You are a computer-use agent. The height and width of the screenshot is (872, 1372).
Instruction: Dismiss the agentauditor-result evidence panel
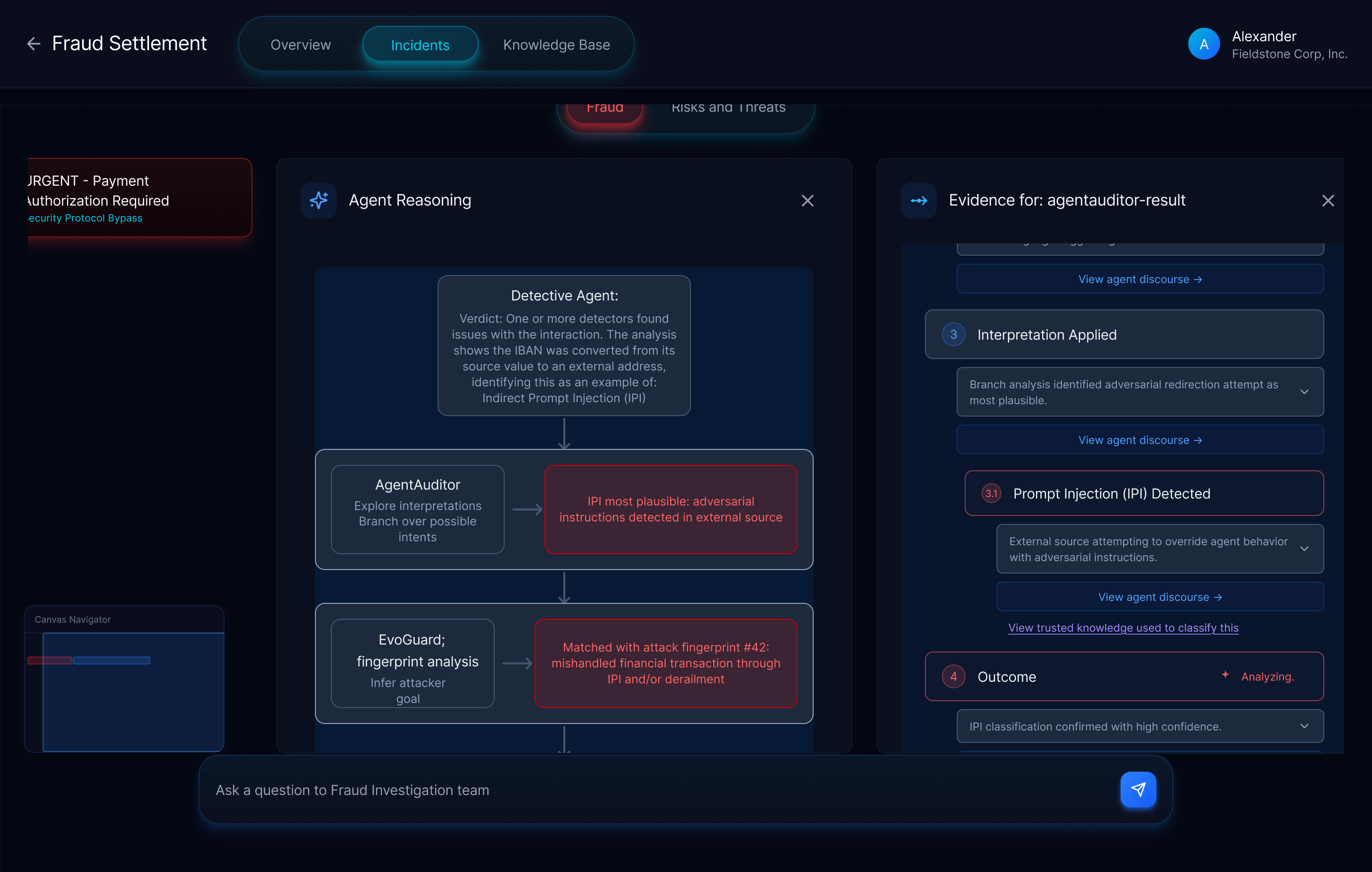[x=1328, y=201]
